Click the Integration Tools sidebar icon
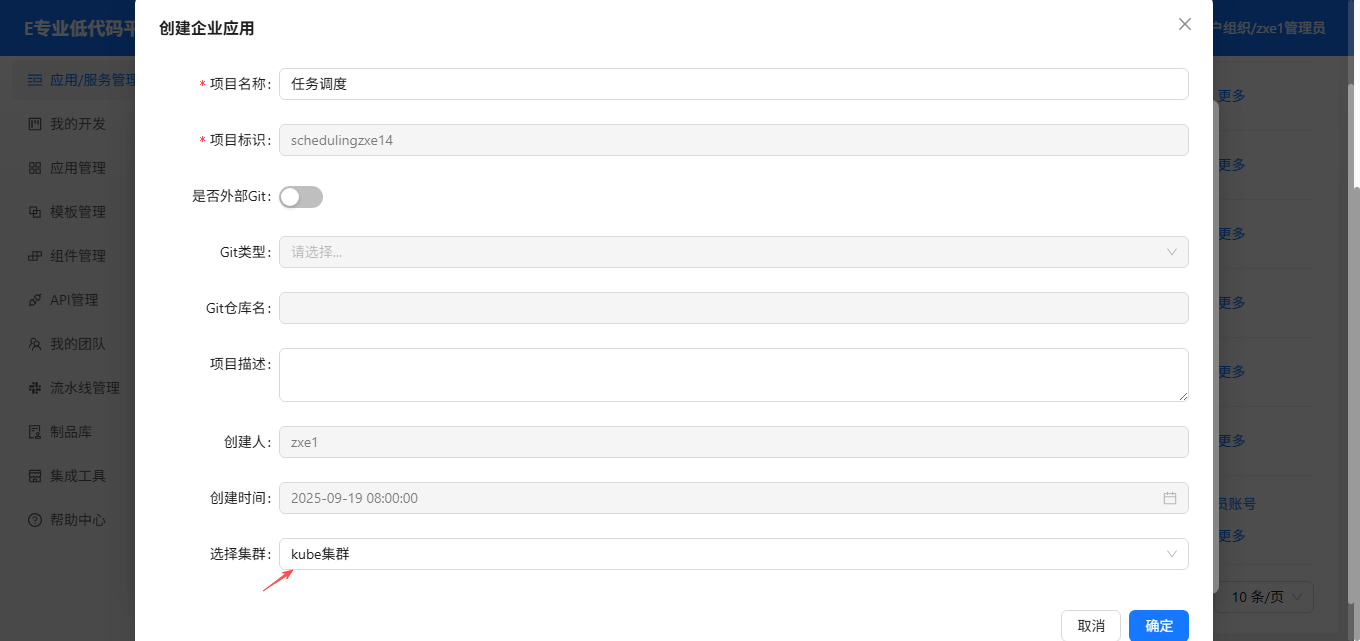Viewport: 1360px width, 641px height. (x=35, y=476)
